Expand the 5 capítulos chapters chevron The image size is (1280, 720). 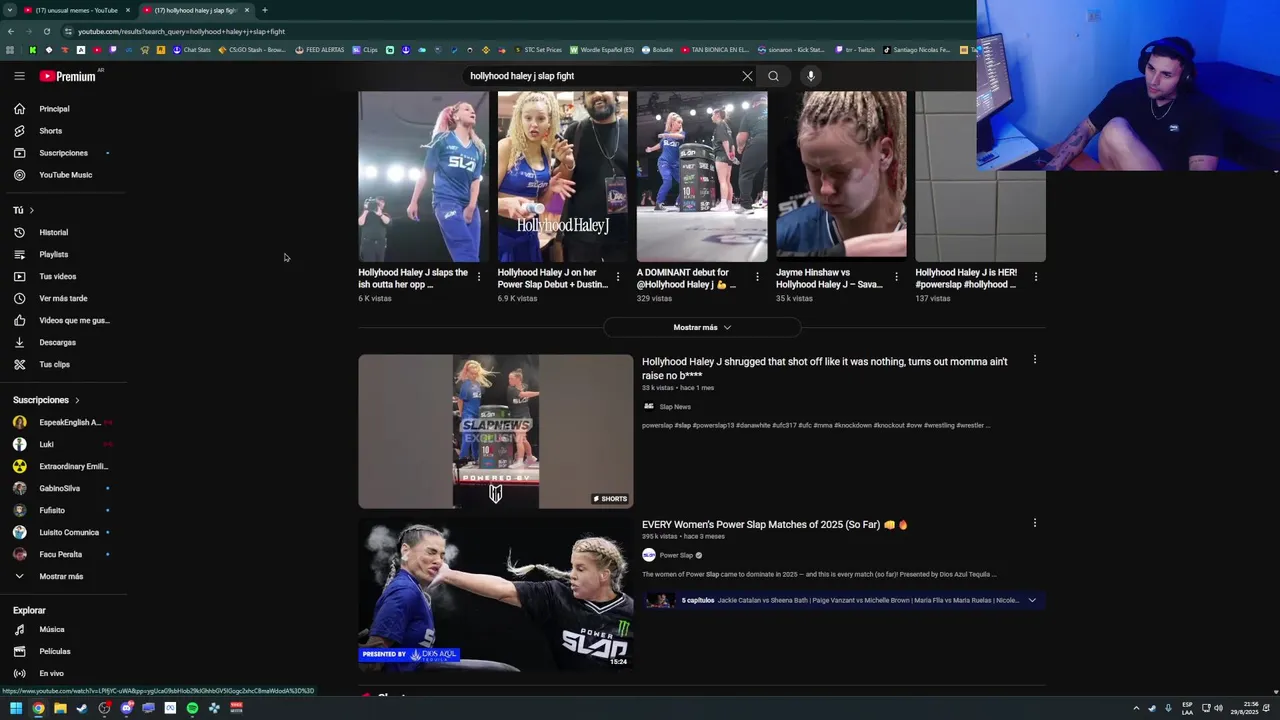coord(1032,600)
